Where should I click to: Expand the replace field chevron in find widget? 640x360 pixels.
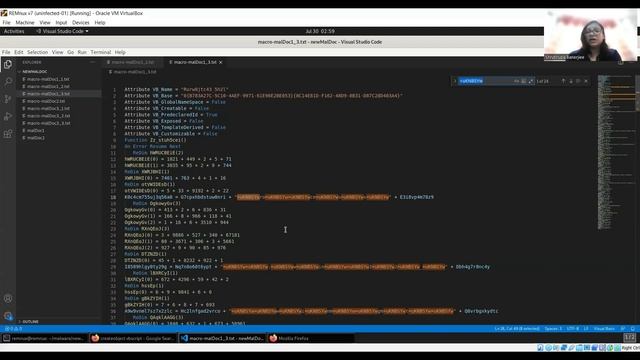[x=455, y=81]
